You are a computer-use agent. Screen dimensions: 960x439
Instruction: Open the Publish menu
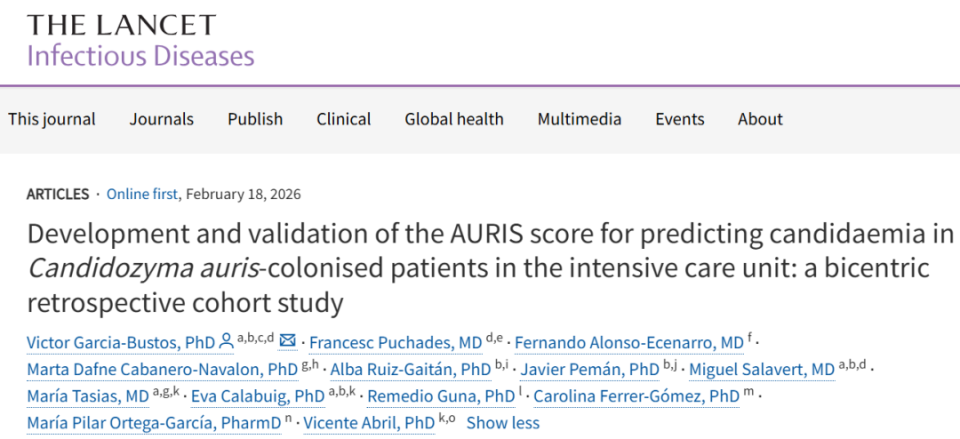[x=255, y=119]
